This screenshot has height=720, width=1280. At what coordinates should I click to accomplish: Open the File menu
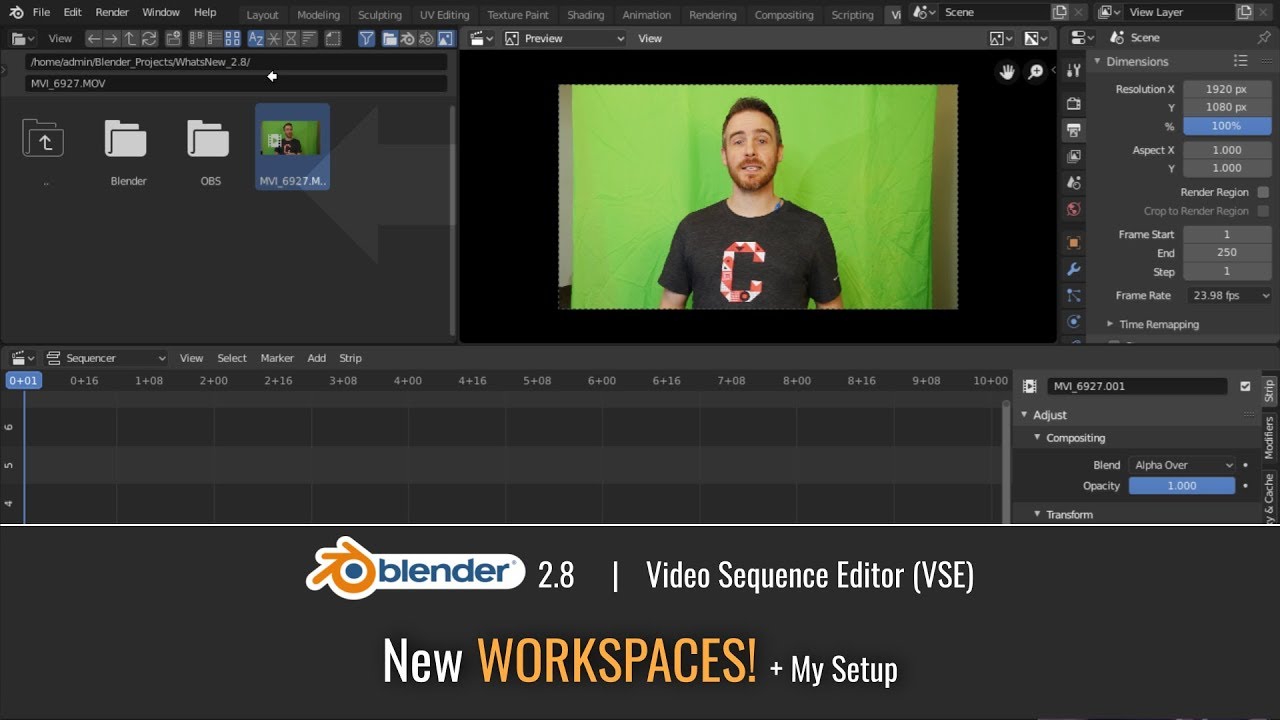pyautogui.click(x=41, y=12)
